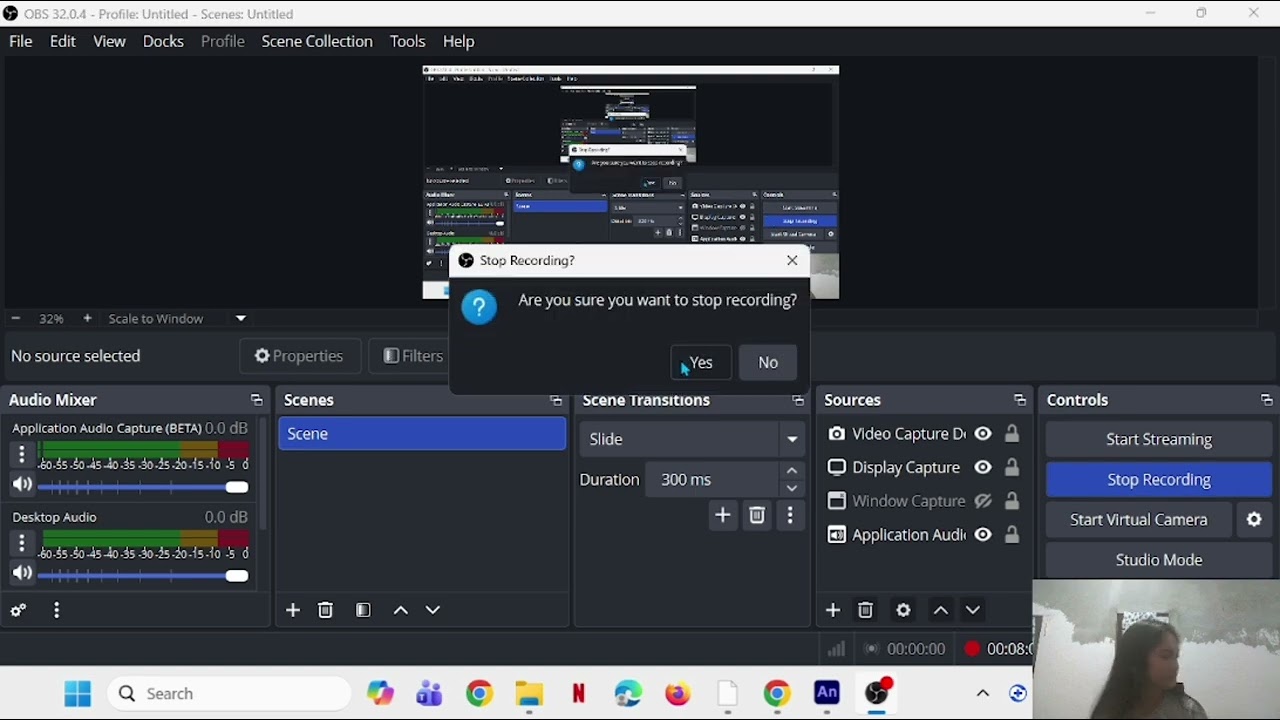Image resolution: width=1280 pixels, height=720 pixels.
Task: Open source Properties
Action: click(x=298, y=357)
